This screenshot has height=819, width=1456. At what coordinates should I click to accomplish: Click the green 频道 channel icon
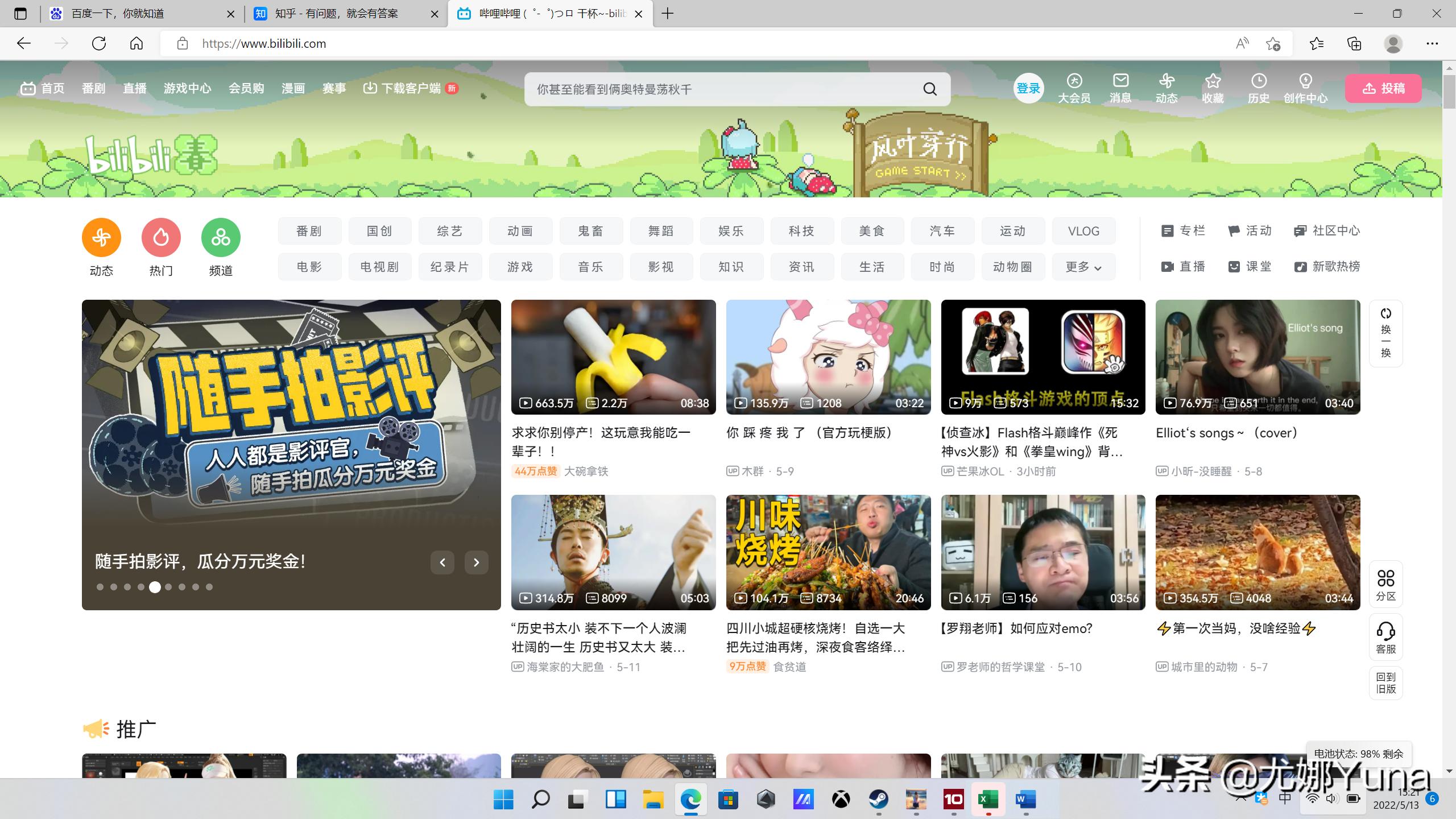click(221, 237)
